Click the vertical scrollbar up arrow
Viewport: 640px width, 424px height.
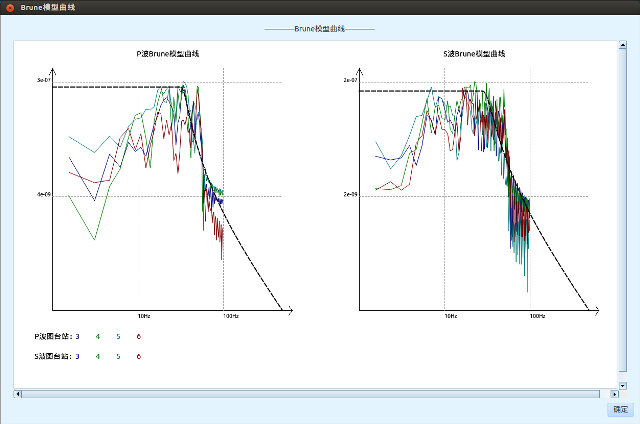click(x=622, y=46)
